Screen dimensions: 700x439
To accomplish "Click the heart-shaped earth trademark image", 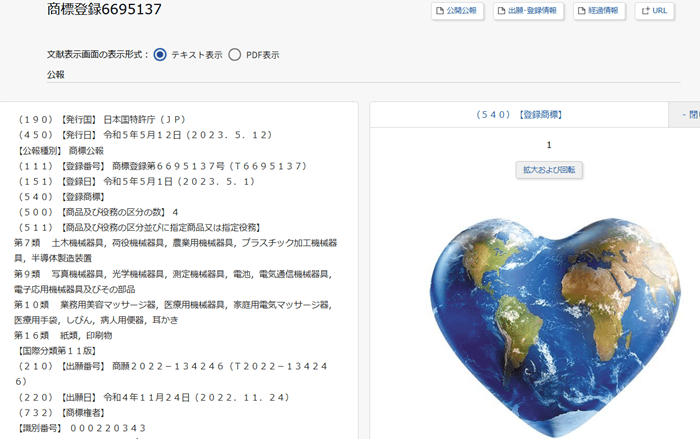I will 555,327.
